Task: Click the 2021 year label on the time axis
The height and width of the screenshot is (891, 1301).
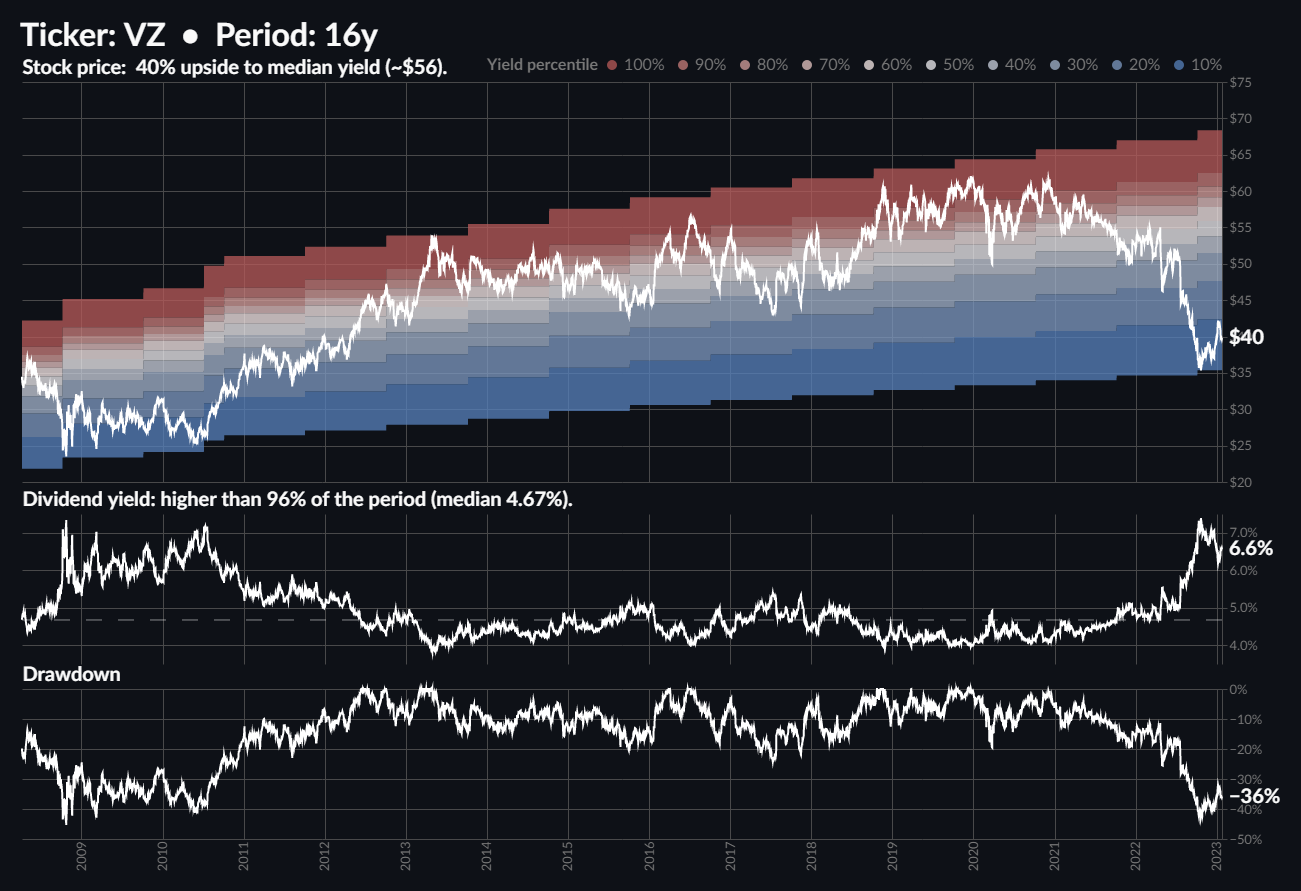Action: [1054, 858]
